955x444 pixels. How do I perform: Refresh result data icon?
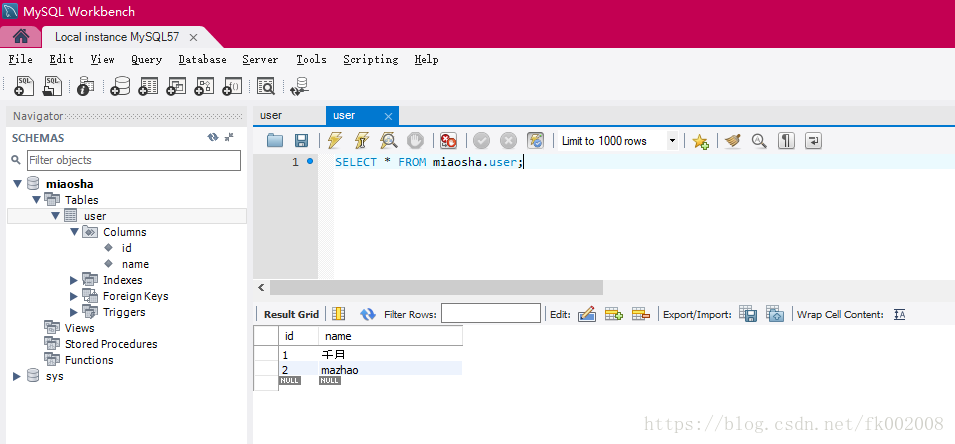coord(368,314)
